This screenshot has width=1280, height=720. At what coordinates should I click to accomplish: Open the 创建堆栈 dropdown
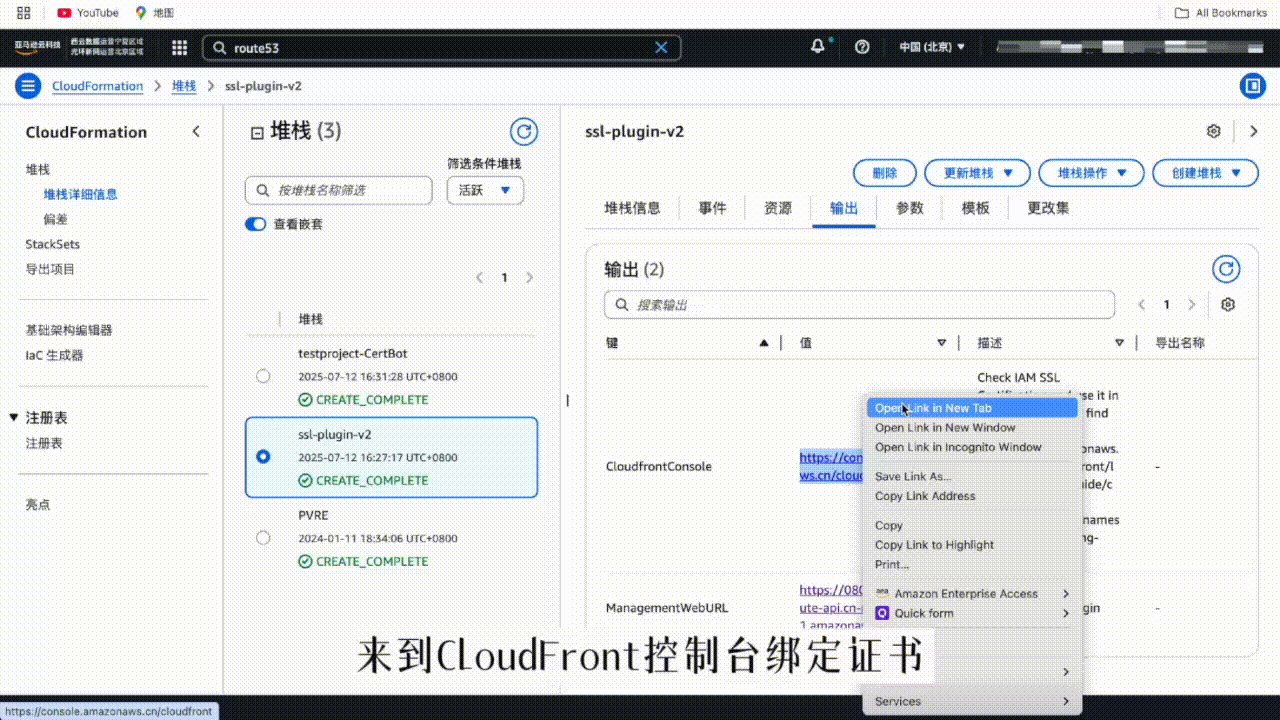click(1205, 173)
